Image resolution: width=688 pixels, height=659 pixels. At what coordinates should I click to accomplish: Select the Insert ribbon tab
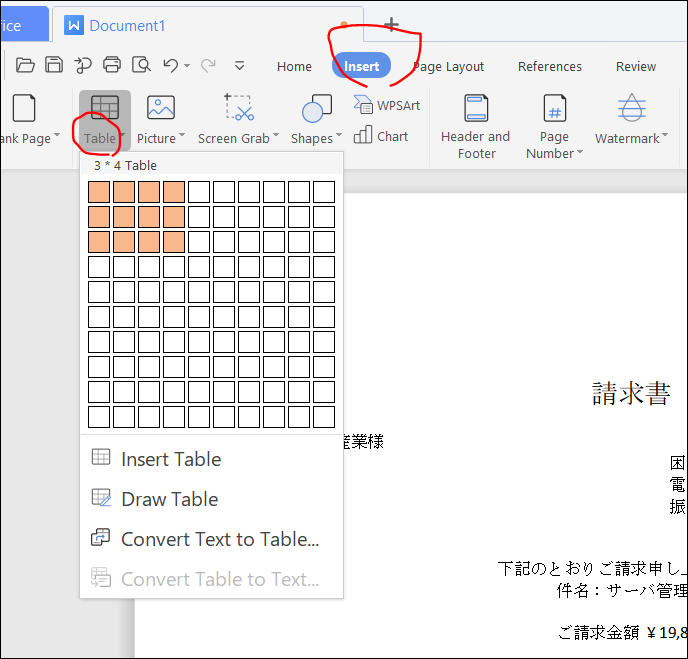click(361, 66)
